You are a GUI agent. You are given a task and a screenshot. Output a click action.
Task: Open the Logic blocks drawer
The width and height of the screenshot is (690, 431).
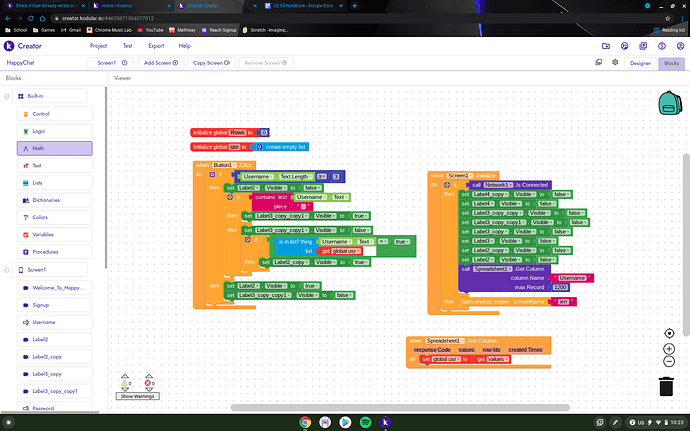(55, 131)
